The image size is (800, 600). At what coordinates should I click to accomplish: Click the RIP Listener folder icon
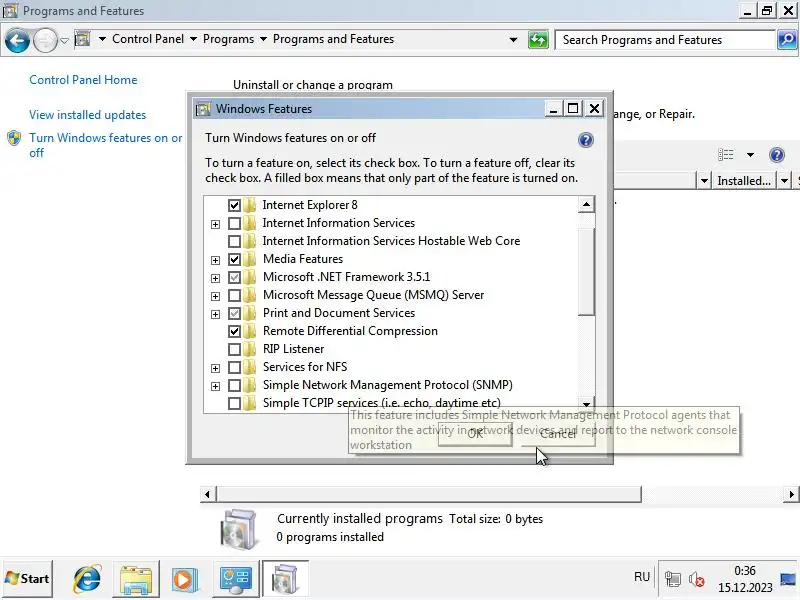coord(249,349)
